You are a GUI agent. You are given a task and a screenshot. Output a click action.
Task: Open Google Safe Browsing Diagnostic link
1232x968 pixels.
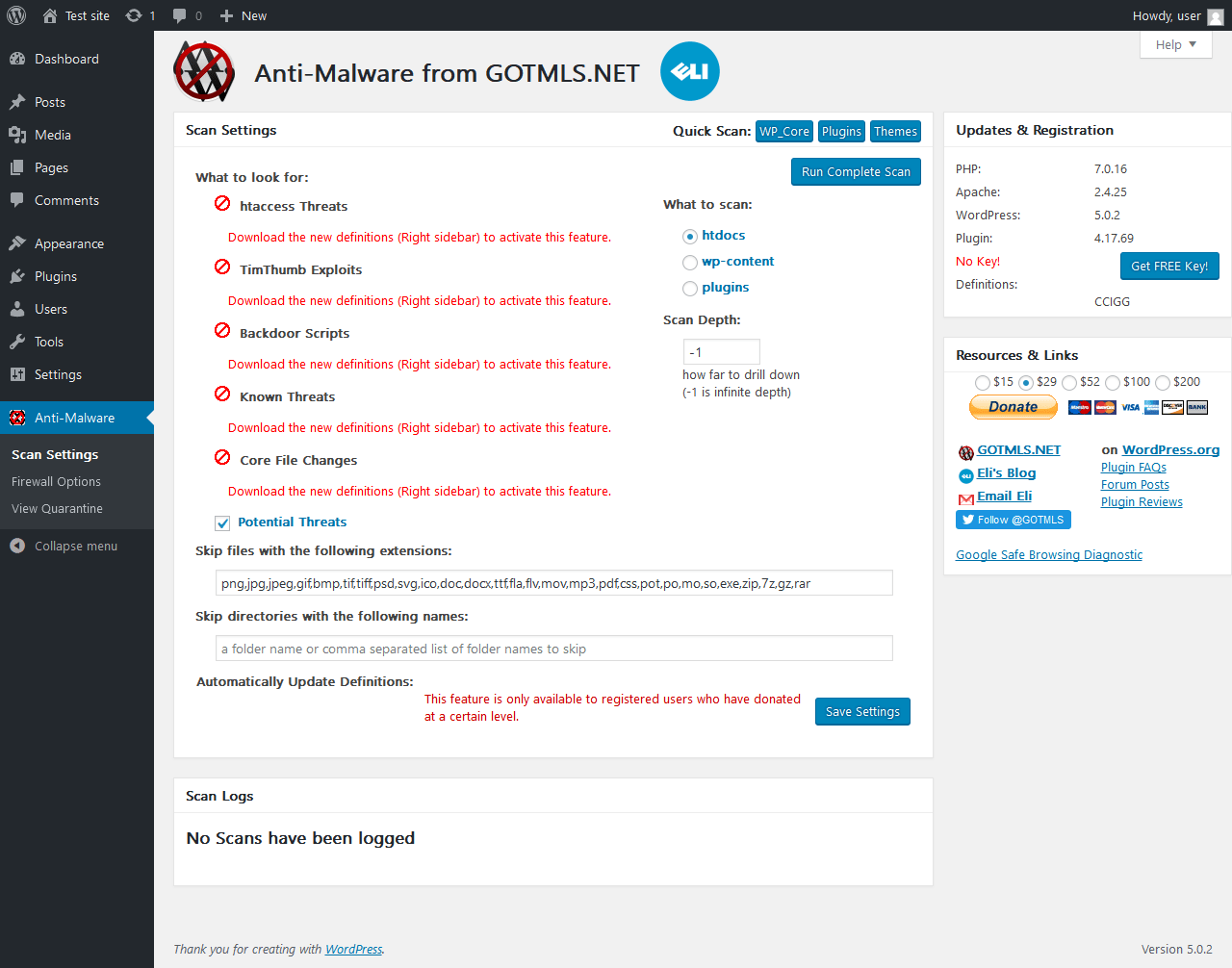[1049, 555]
